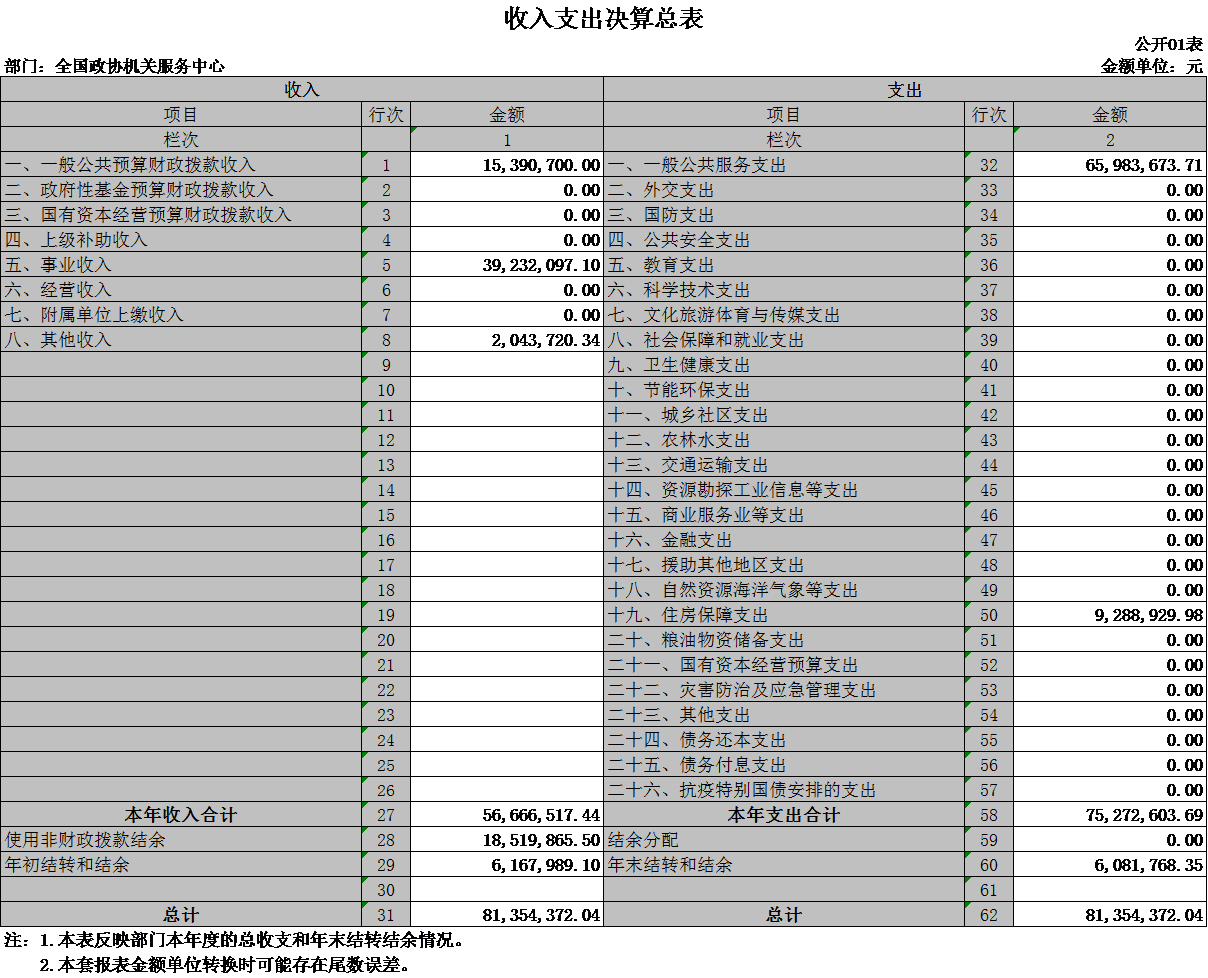Screen dimensions: 1208x978
Task: Select amount 6,081,768.35
Action: (1110, 865)
